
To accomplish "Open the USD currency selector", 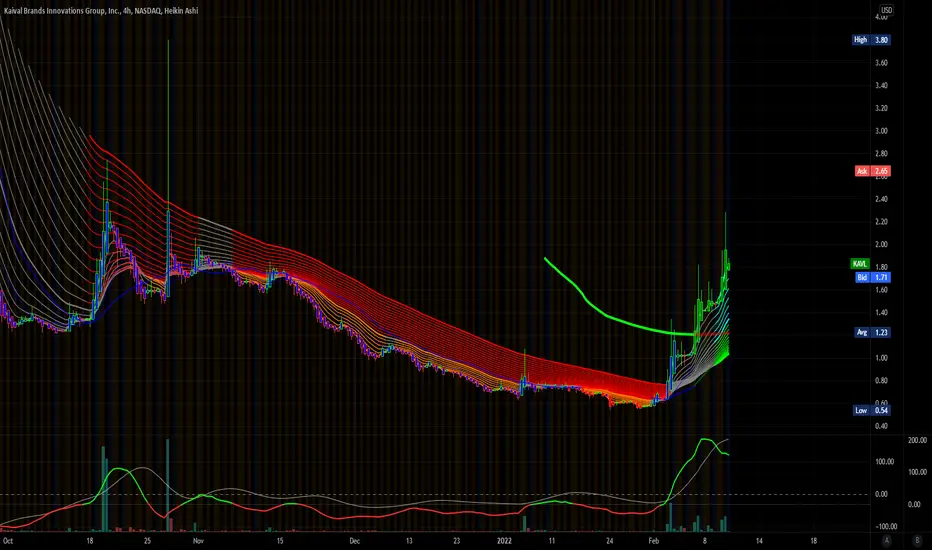I will 886,10.
